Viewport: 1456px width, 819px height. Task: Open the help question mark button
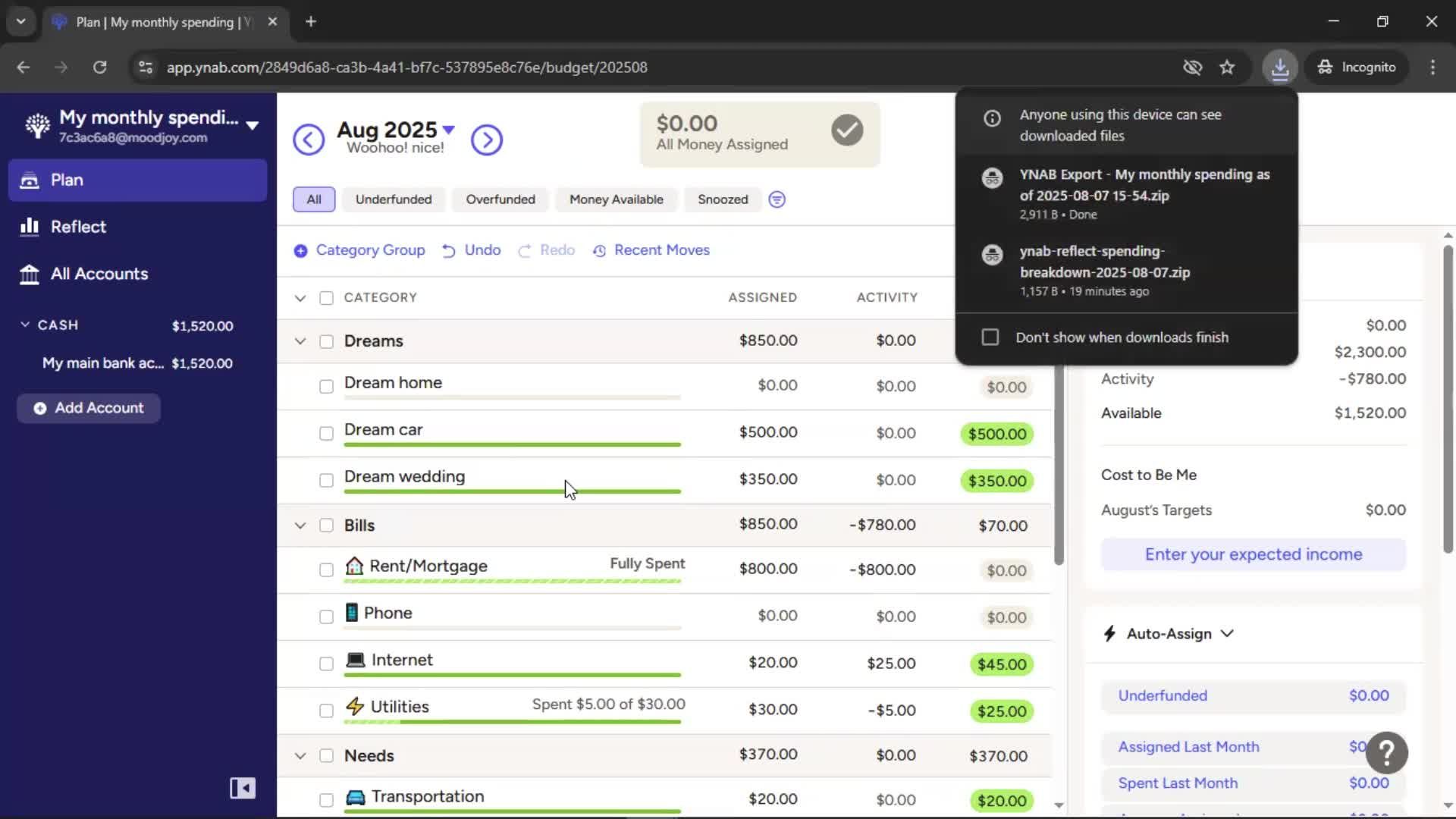tap(1387, 752)
